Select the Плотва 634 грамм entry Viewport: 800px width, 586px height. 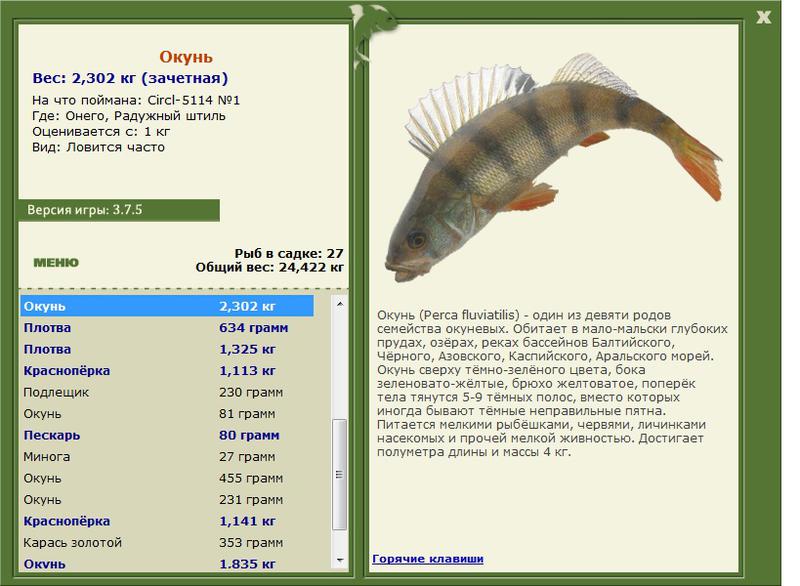coord(167,327)
